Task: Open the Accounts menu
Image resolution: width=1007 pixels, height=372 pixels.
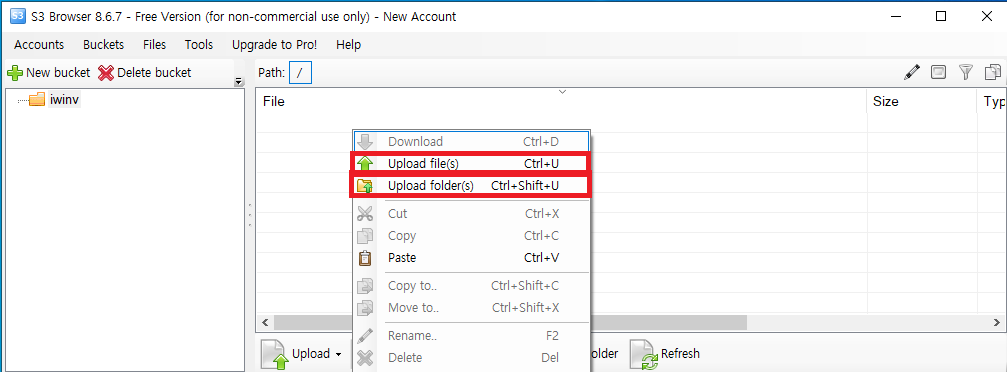Action: [x=39, y=45]
